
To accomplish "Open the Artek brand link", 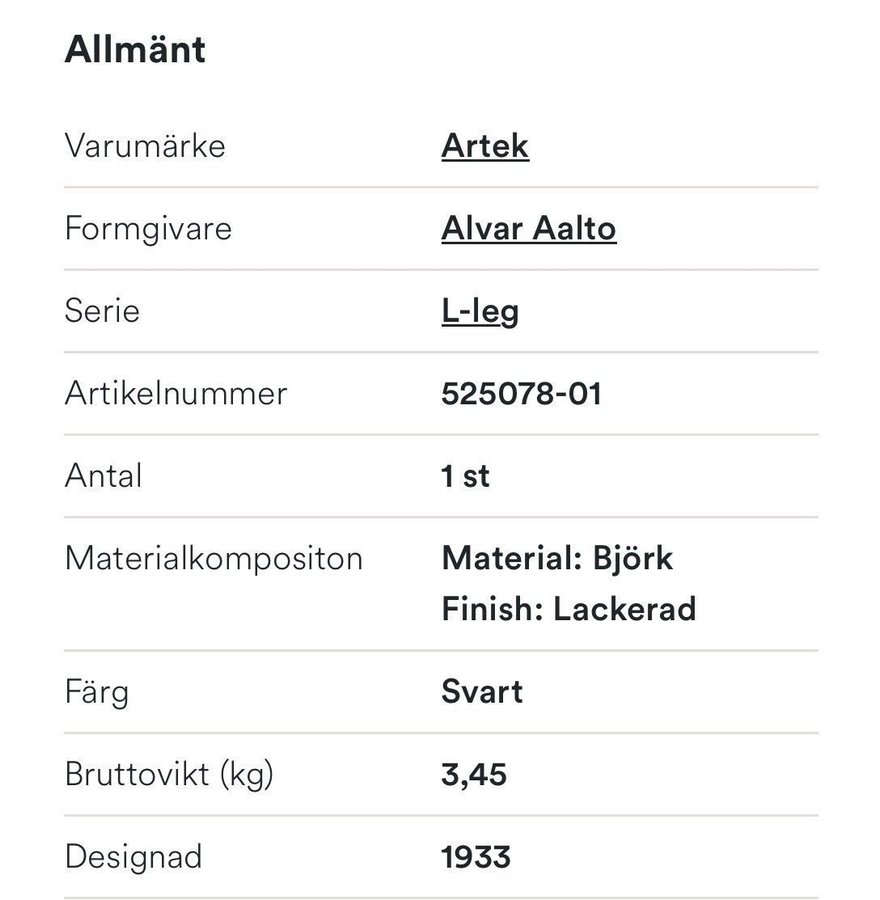I will (x=484, y=146).
